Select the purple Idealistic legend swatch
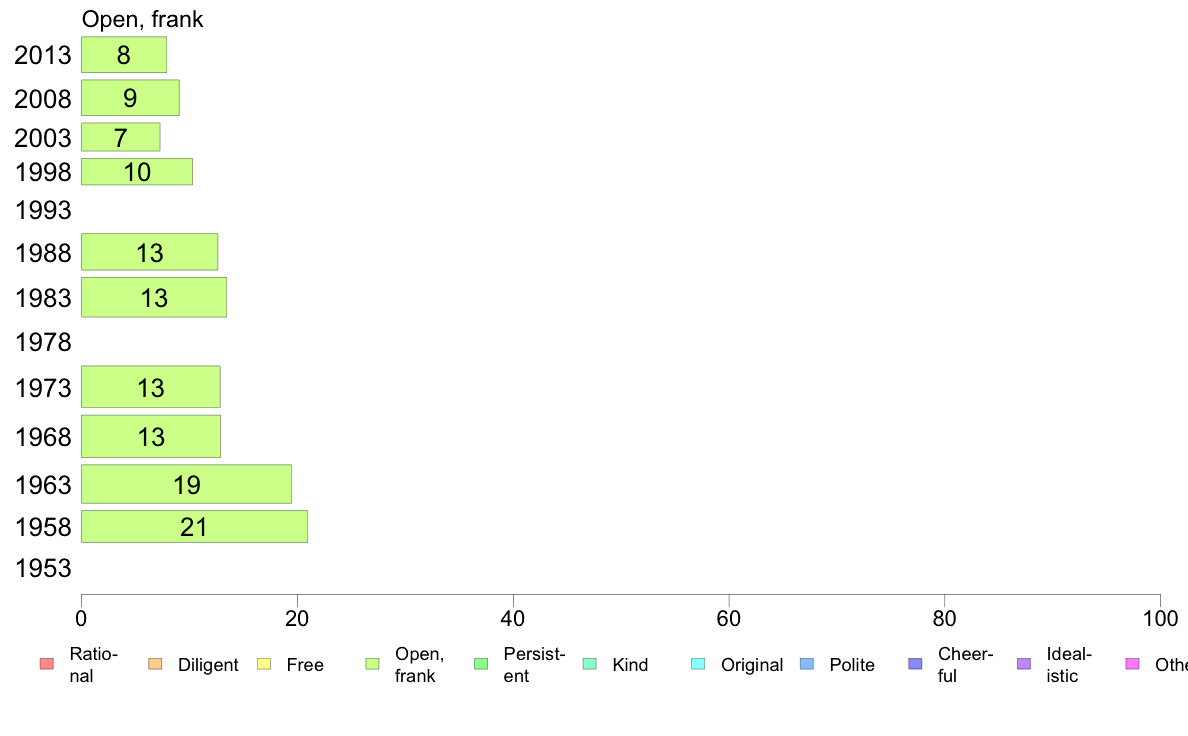Viewport: 1188px width, 736px height. click(1024, 664)
